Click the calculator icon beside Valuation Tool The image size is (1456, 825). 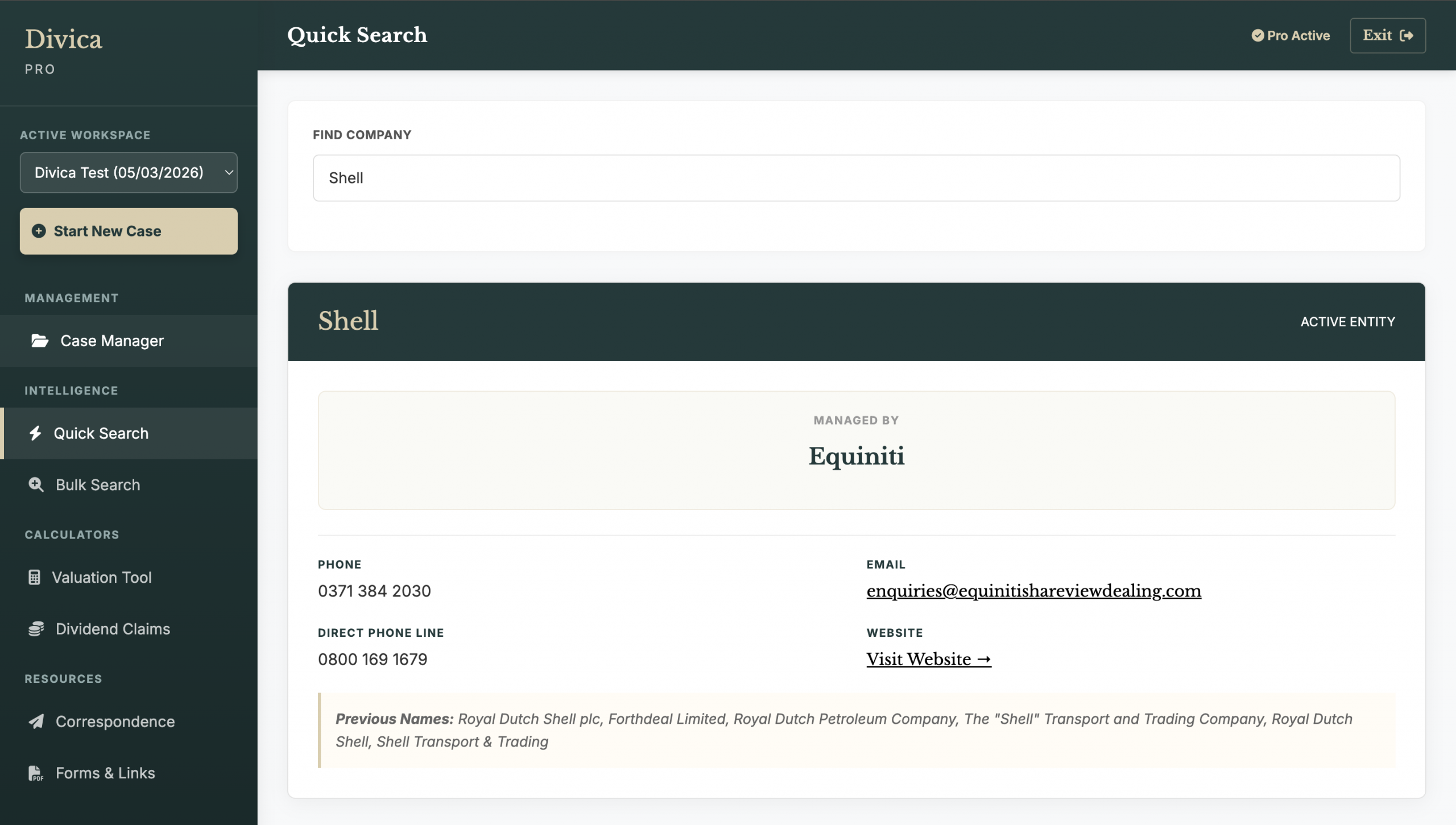(35, 577)
